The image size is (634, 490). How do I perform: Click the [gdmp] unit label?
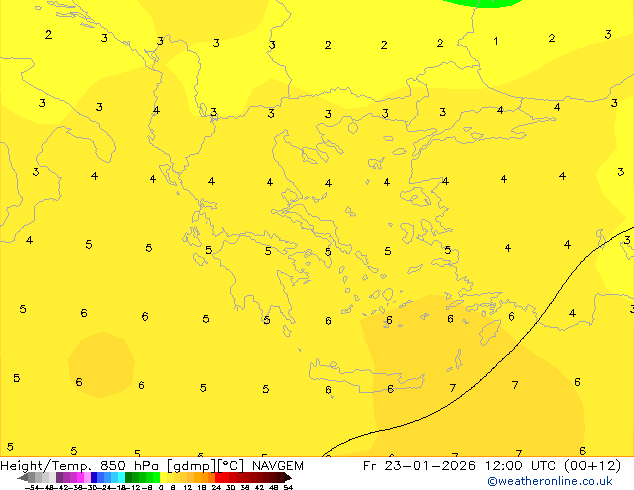coord(191,466)
